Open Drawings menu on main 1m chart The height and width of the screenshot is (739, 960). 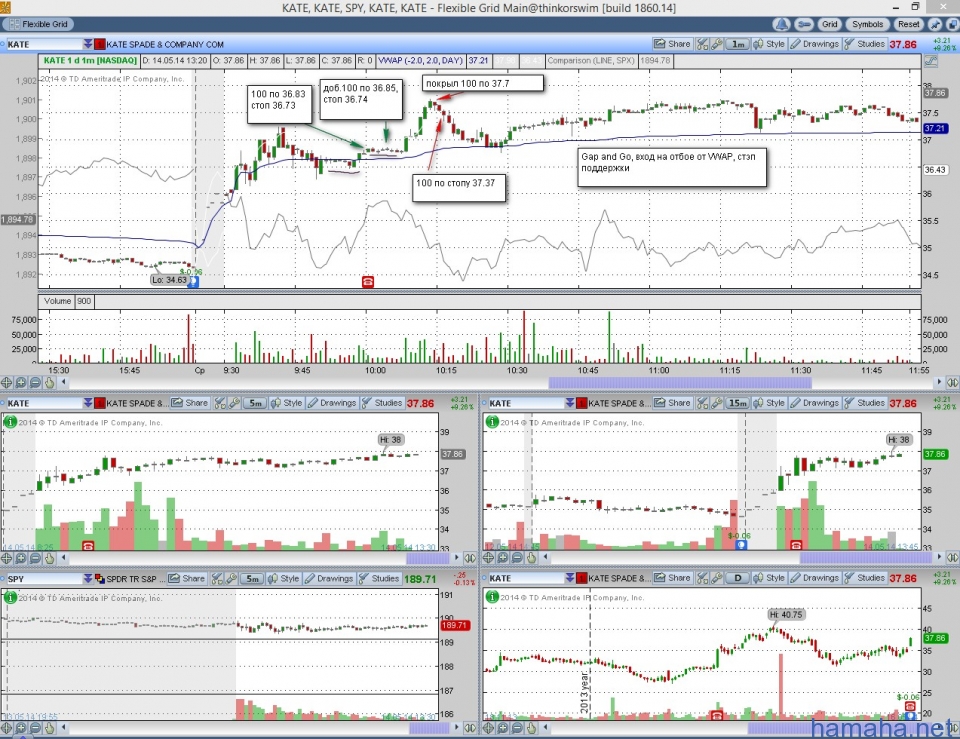click(x=815, y=44)
